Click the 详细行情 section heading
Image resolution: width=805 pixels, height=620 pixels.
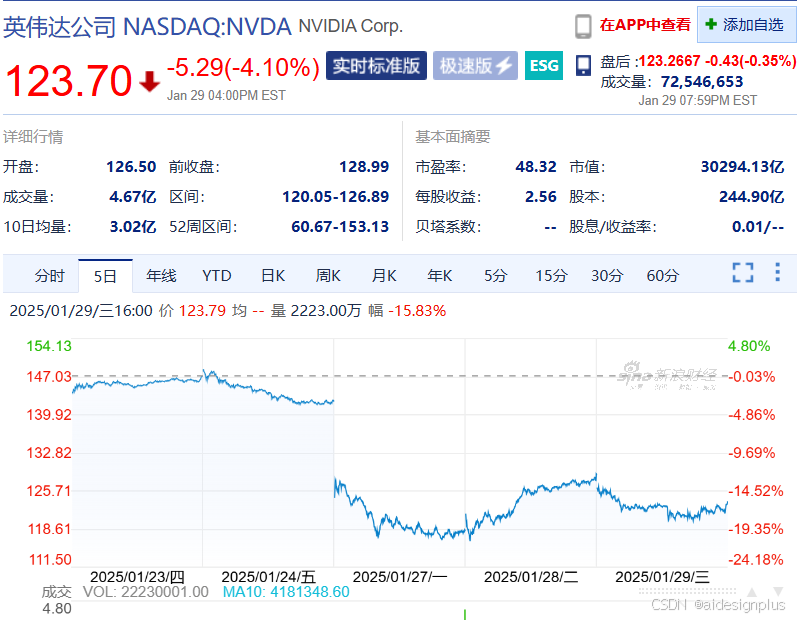[x=33, y=137]
